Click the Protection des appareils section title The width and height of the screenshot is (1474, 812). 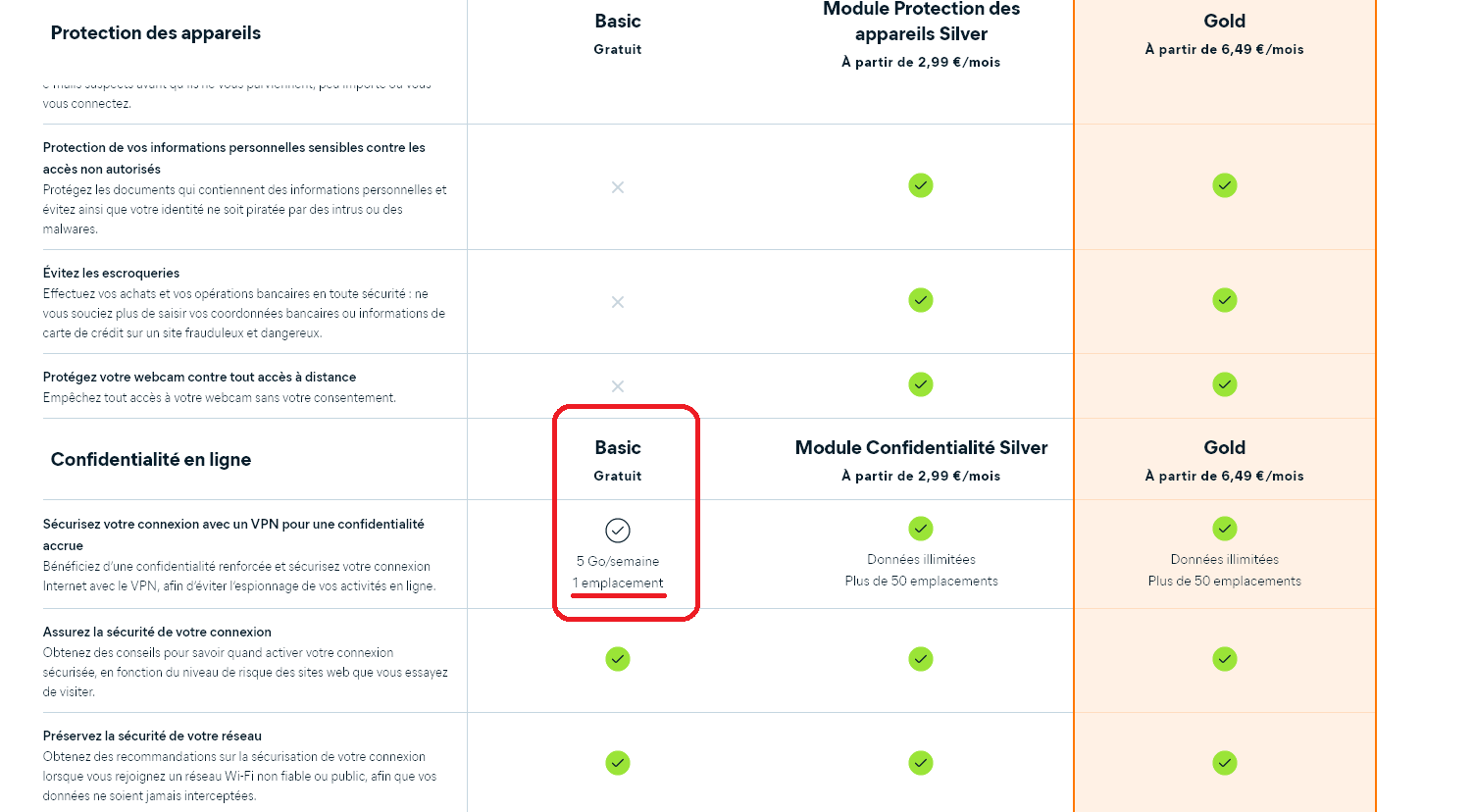(156, 33)
